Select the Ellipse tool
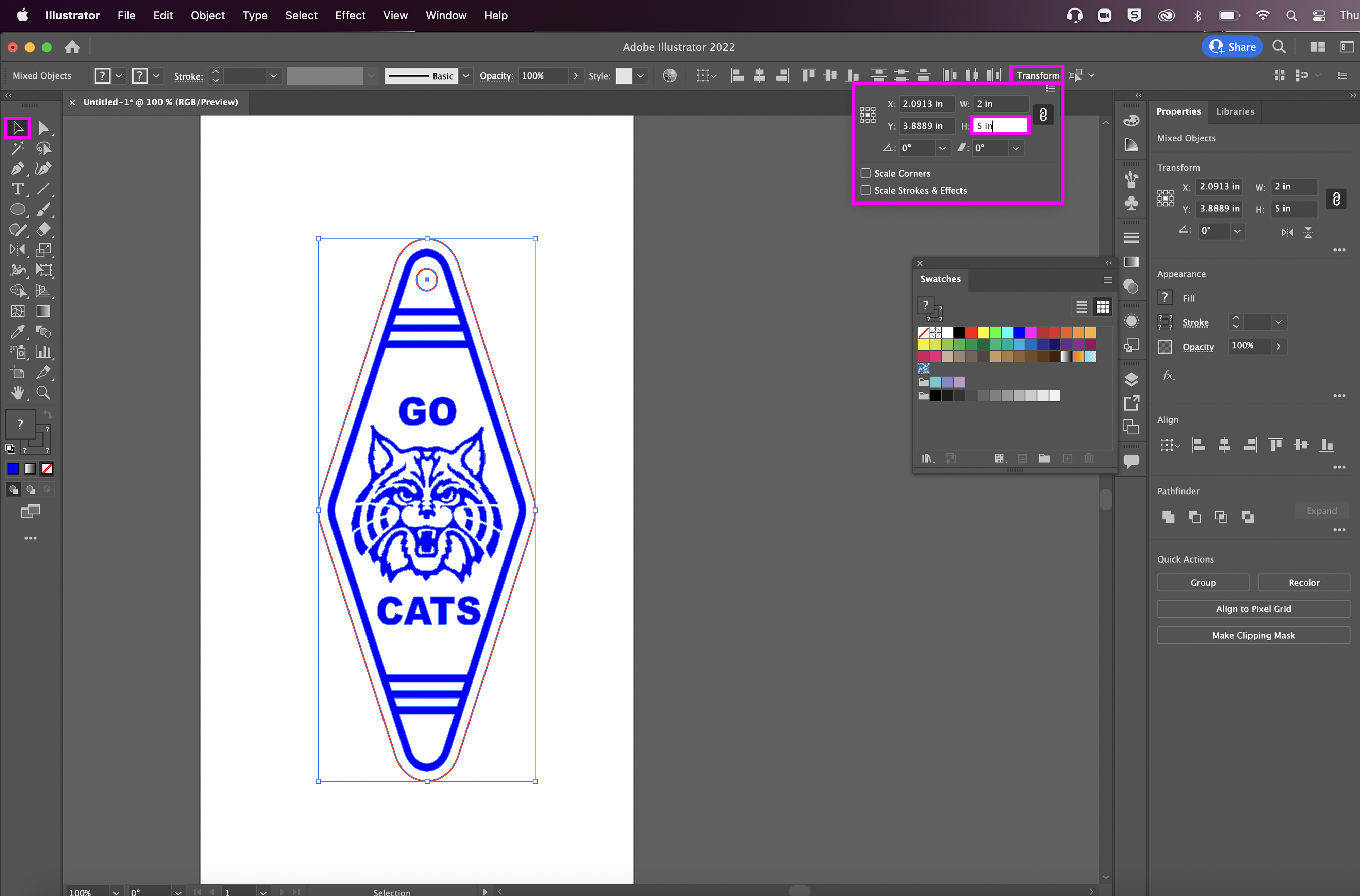This screenshot has width=1360, height=896. click(17, 210)
